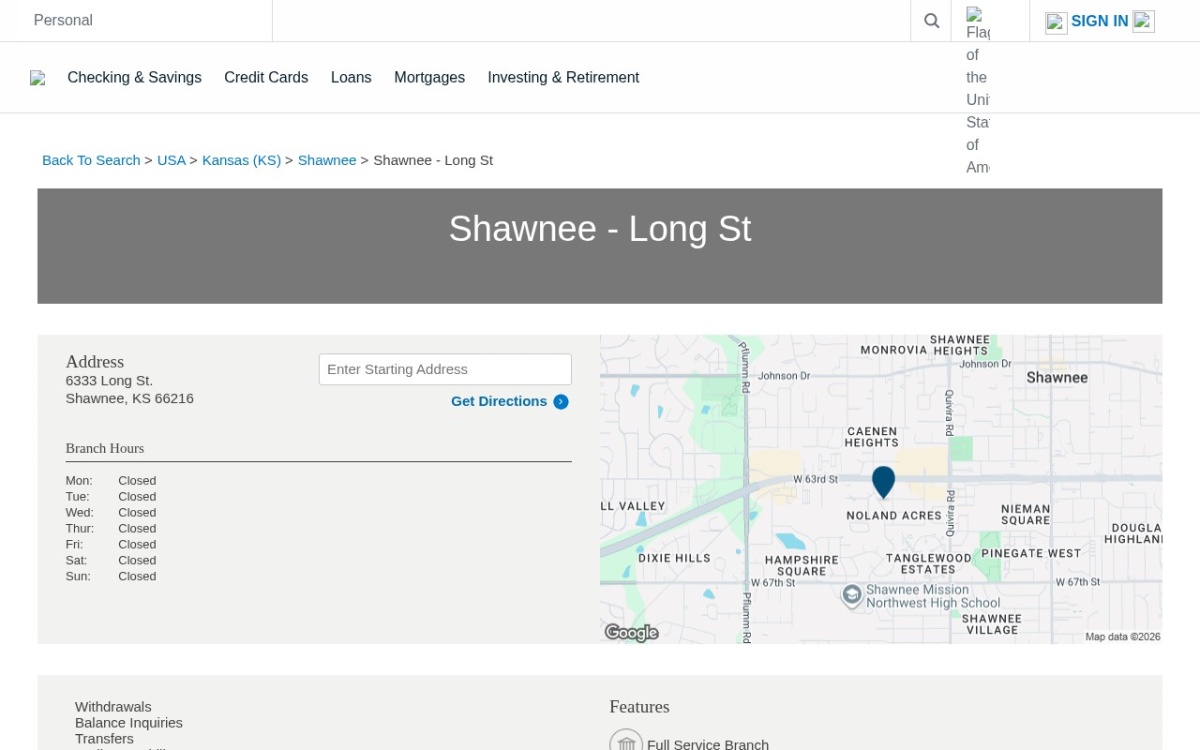Click the Features heading
Image resolution: width=1200 pixels, height=750 pixels.
pyautogui.click(x=640, y=707)
